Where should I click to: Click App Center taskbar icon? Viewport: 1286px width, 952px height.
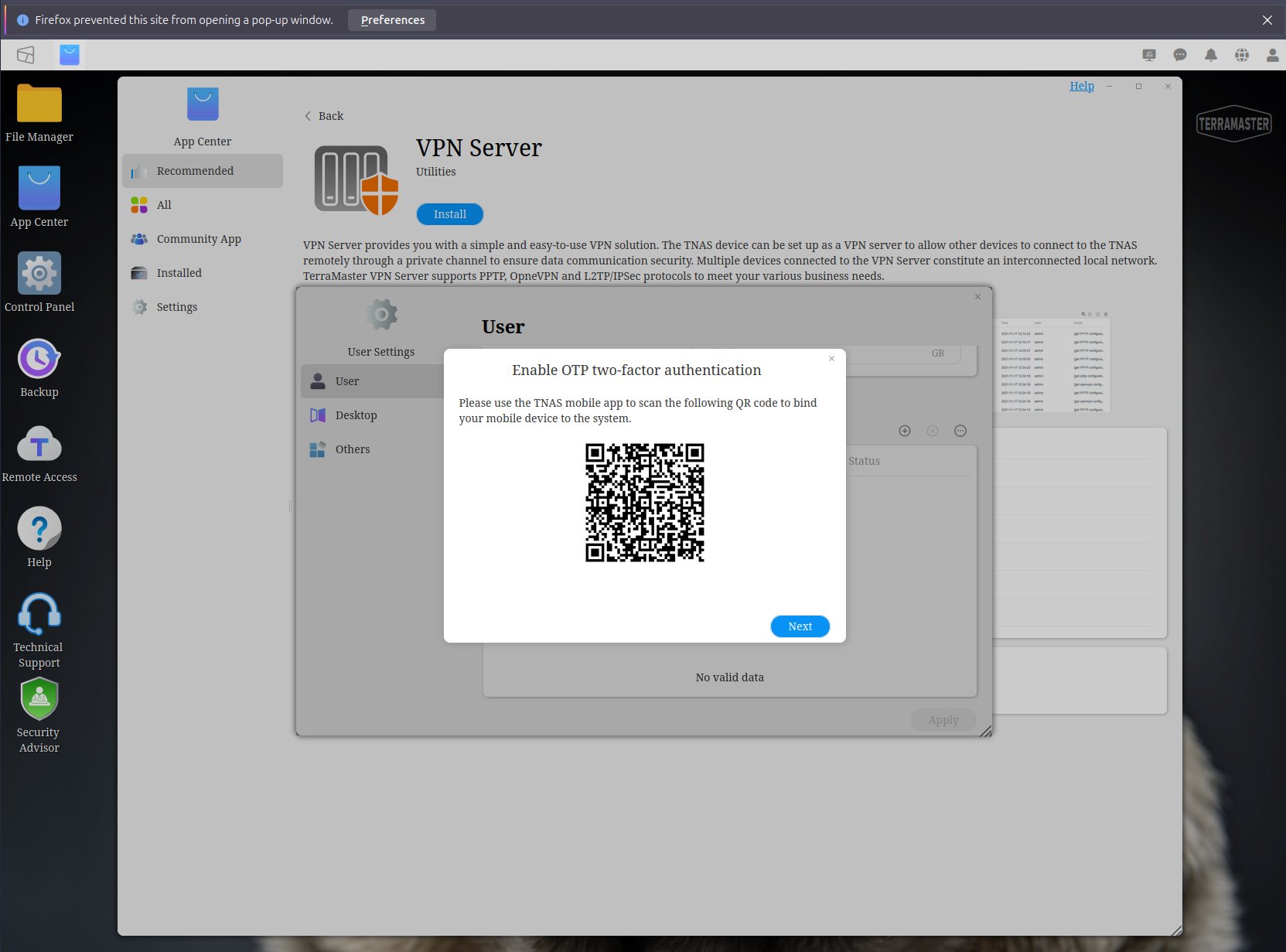click(x=70, y=54)
